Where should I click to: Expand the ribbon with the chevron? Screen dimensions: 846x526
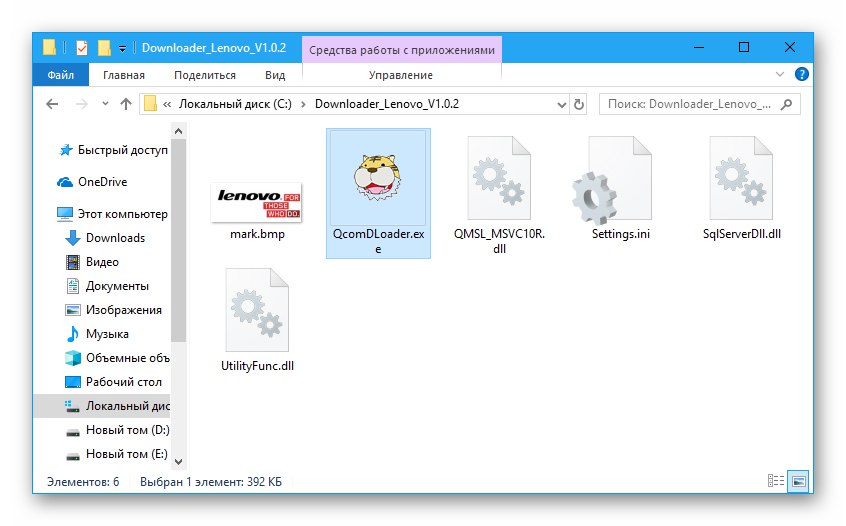(x=780, y=74)
